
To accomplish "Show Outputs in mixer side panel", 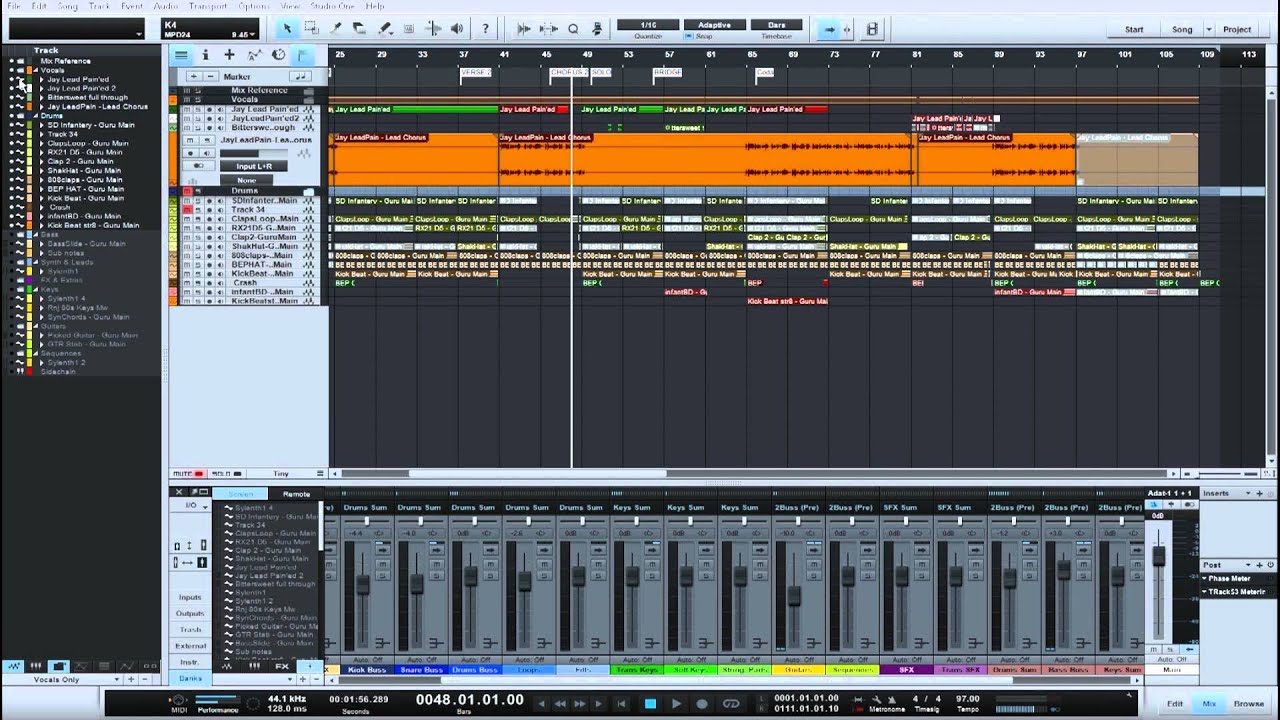I will pos(190,613).
